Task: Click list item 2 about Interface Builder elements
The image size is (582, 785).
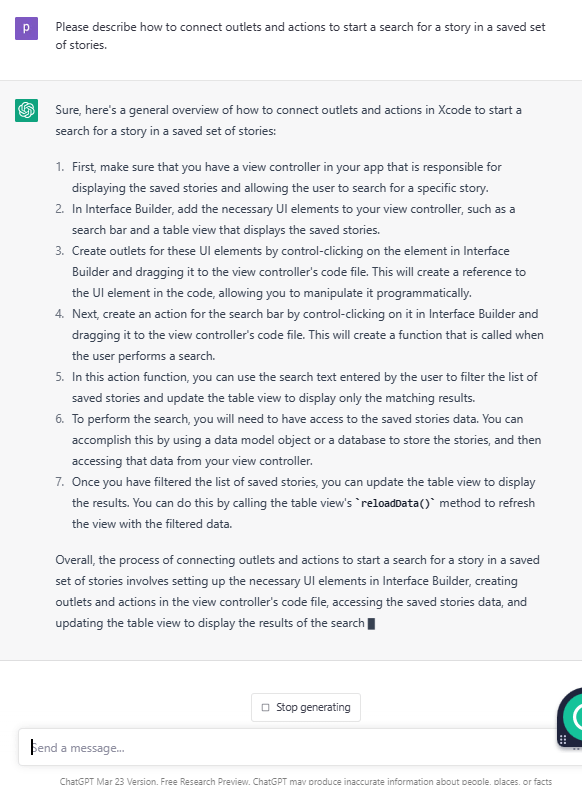Action: pyautogui.click(x=294, y=219)
